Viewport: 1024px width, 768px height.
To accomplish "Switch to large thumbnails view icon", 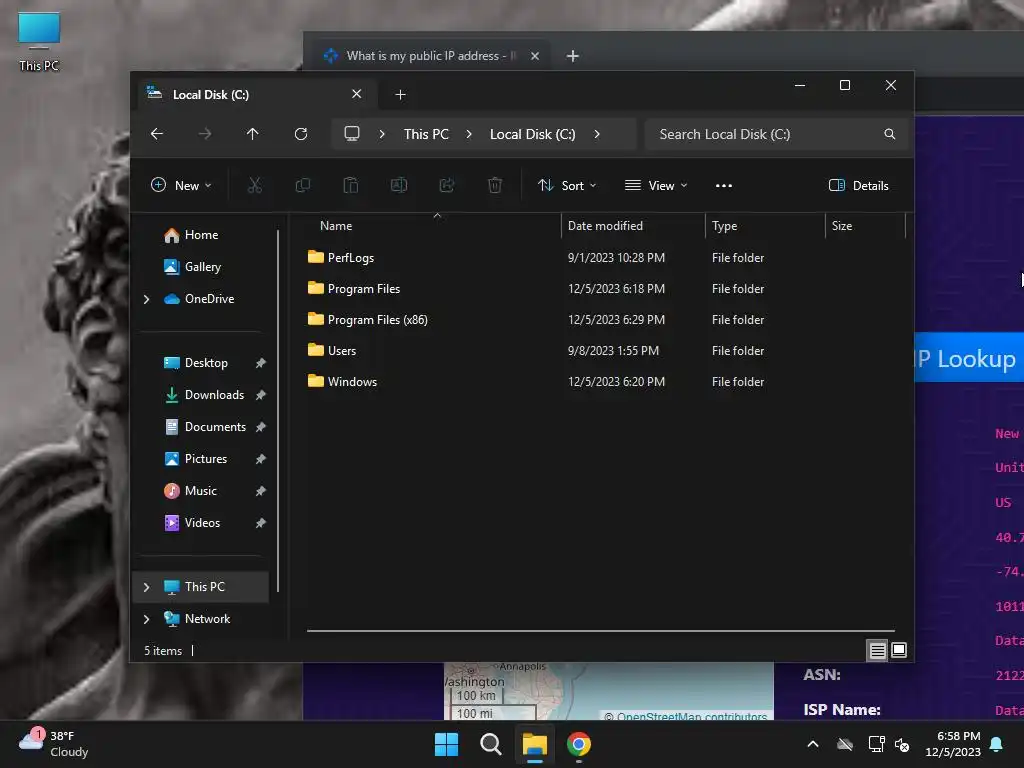I will tap(899, 650).
